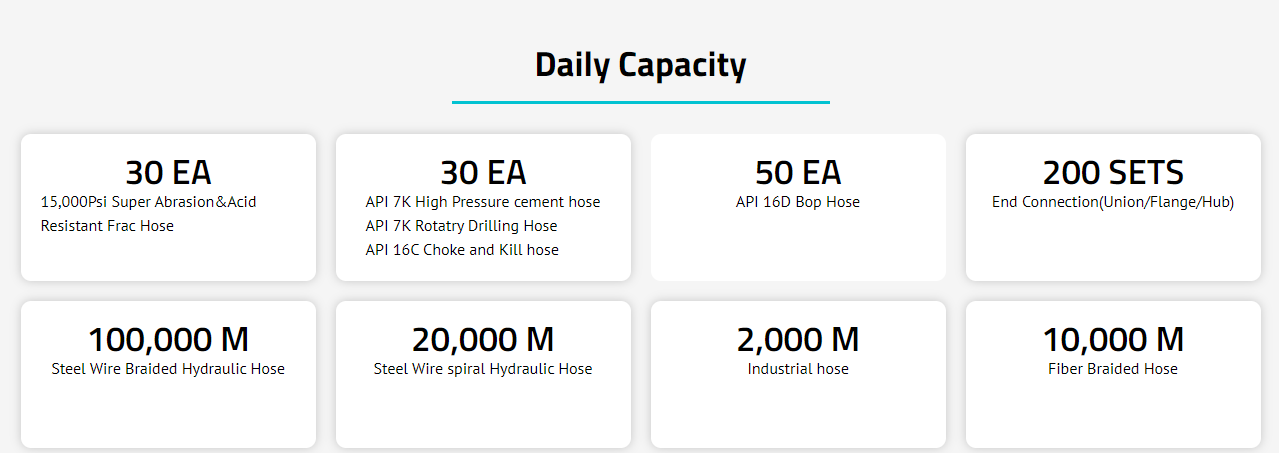Viewport: 1279px width, 453px height.
Task: Click the teal underline below the heading
Action: tap(641, 102)
